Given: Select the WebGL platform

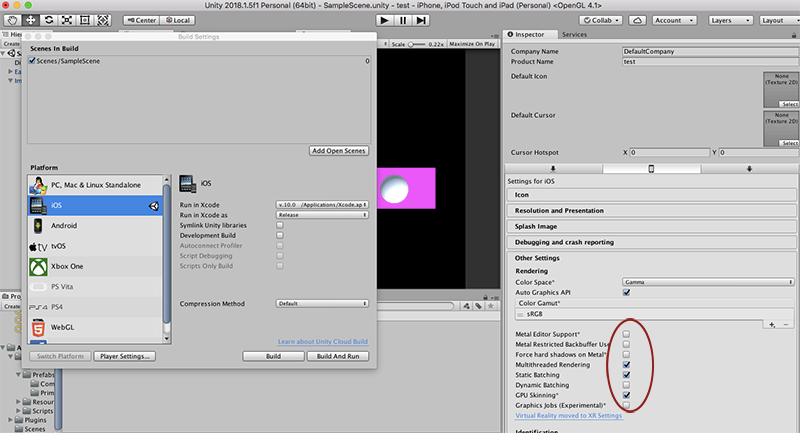Looking at the screenshot, I should 95,328.
